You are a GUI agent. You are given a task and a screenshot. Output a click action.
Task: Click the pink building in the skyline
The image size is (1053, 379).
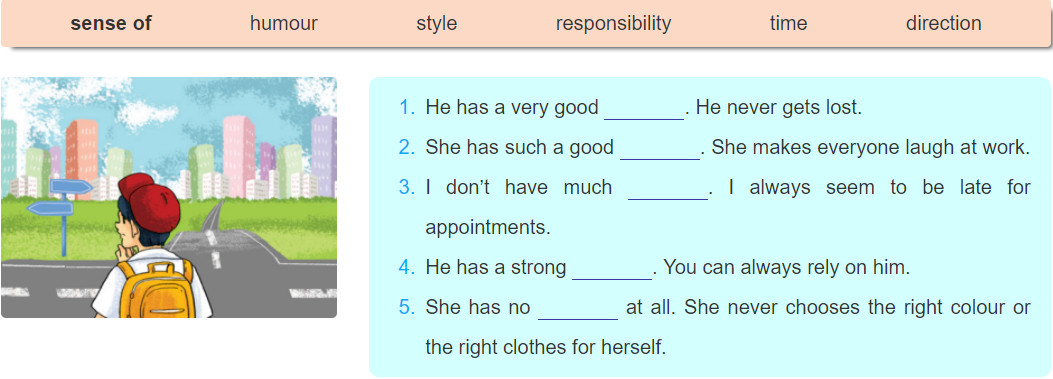239,156
